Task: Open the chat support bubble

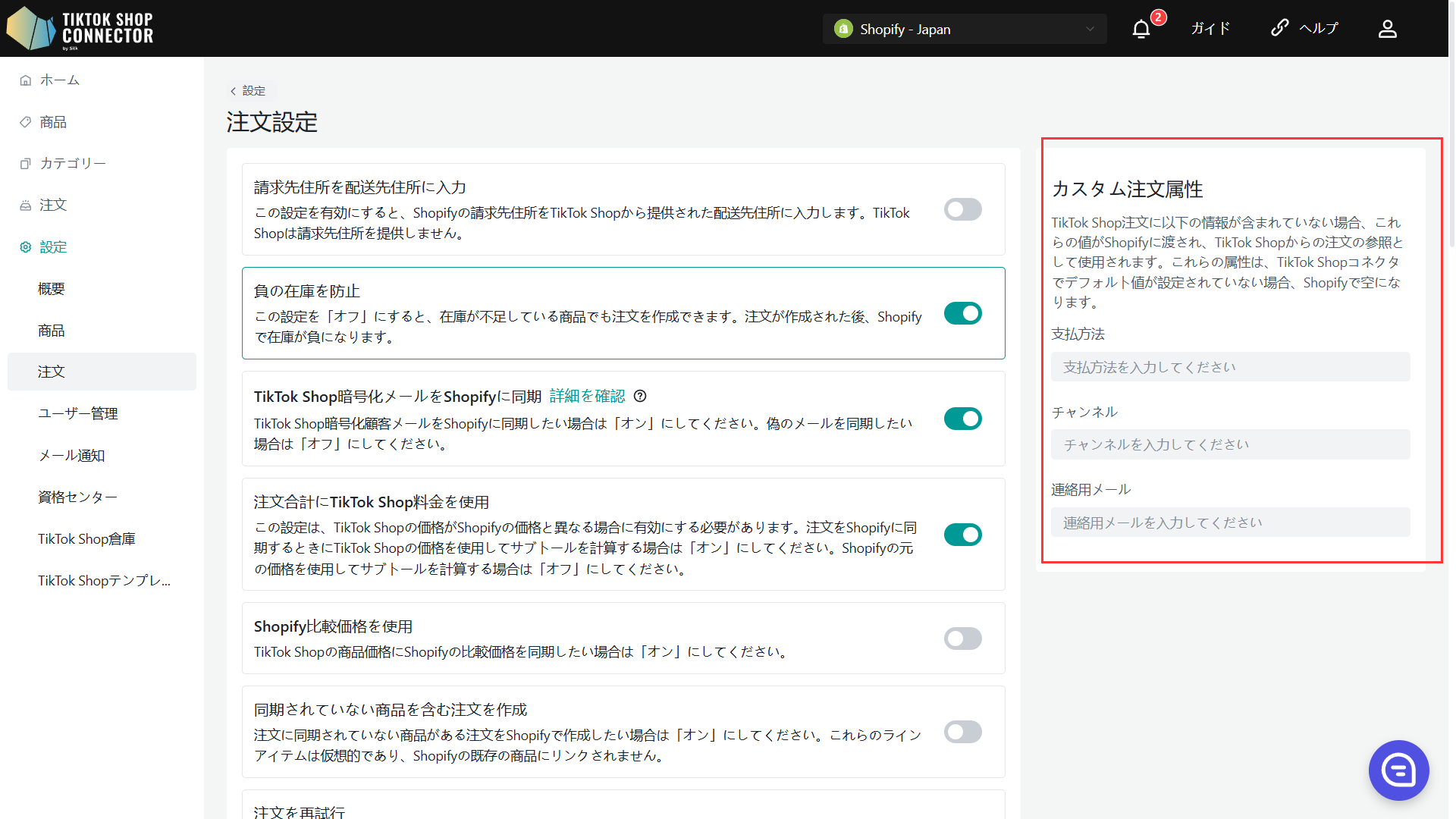Action: [x=1398, y=770]
